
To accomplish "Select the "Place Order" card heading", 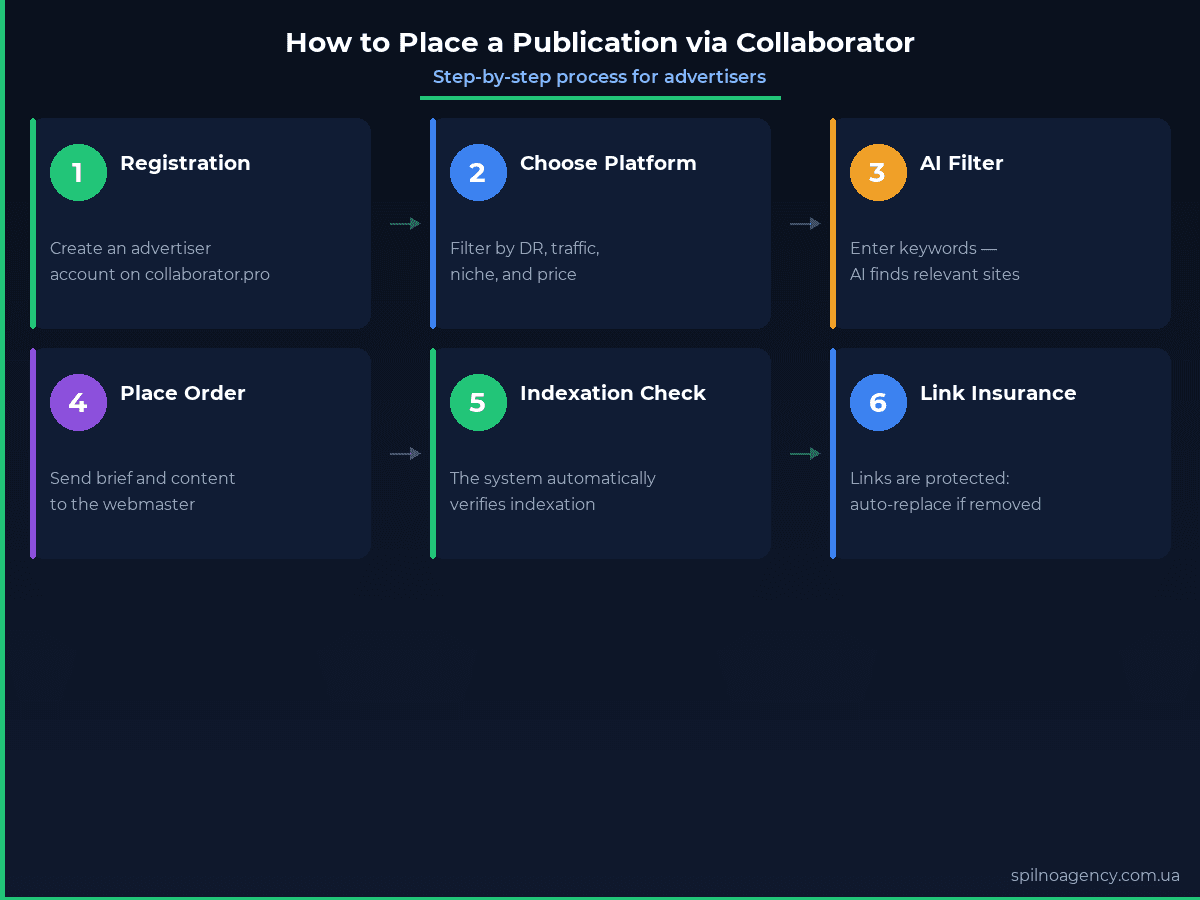I will pyautogui.click(x=183, y=393).
